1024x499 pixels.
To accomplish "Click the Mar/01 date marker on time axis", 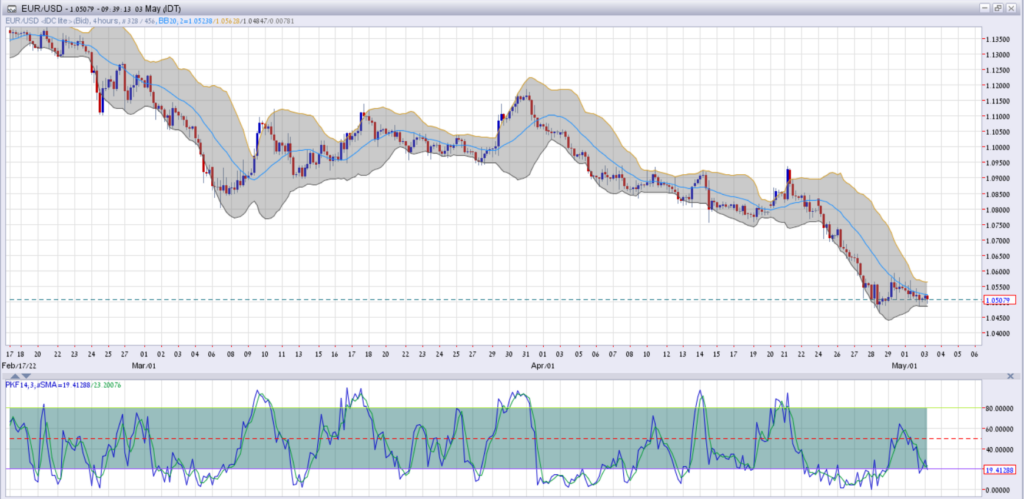I will point(147,366).
